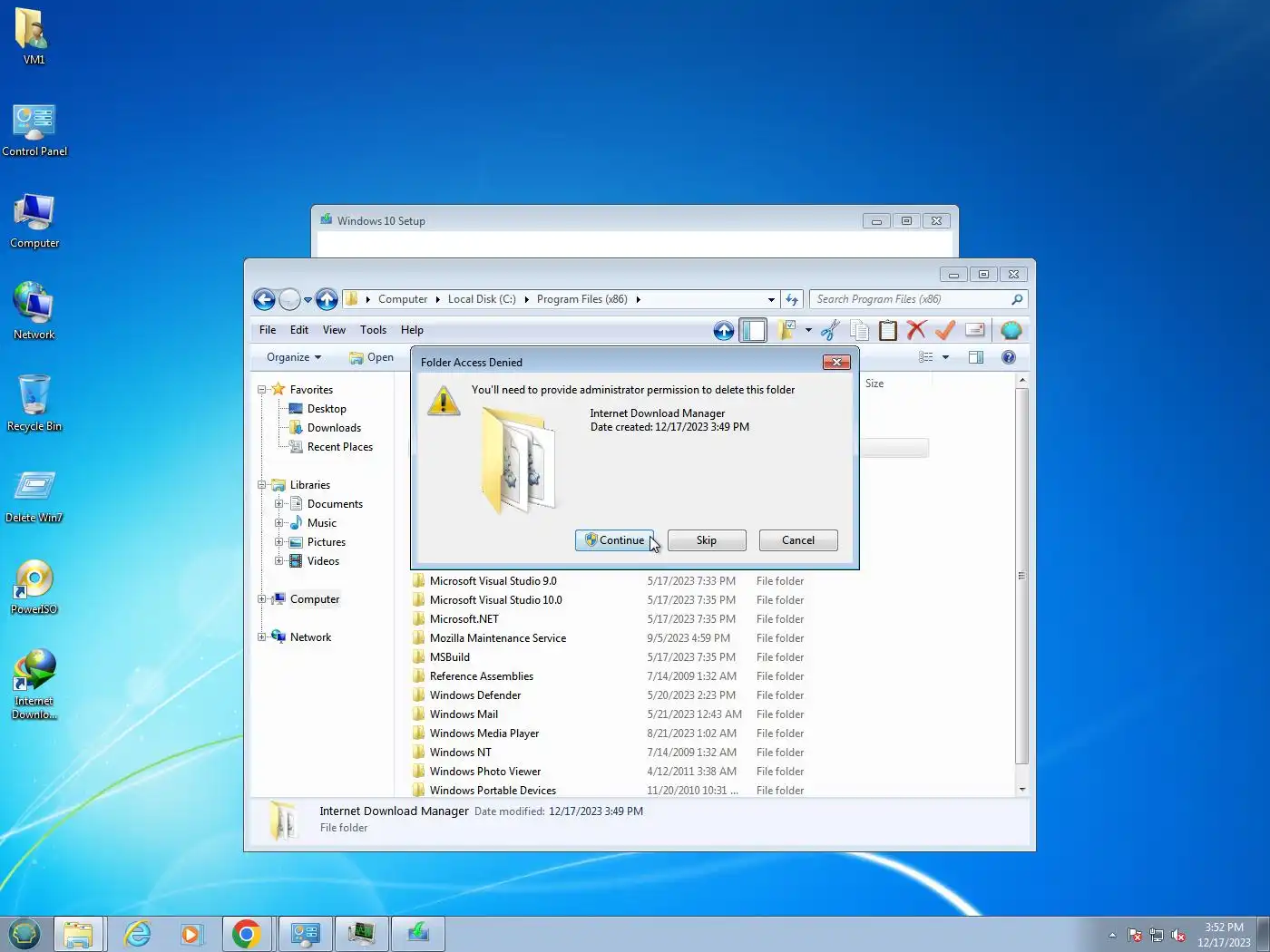Click the Paste clipboard icon

pos(888,330)
